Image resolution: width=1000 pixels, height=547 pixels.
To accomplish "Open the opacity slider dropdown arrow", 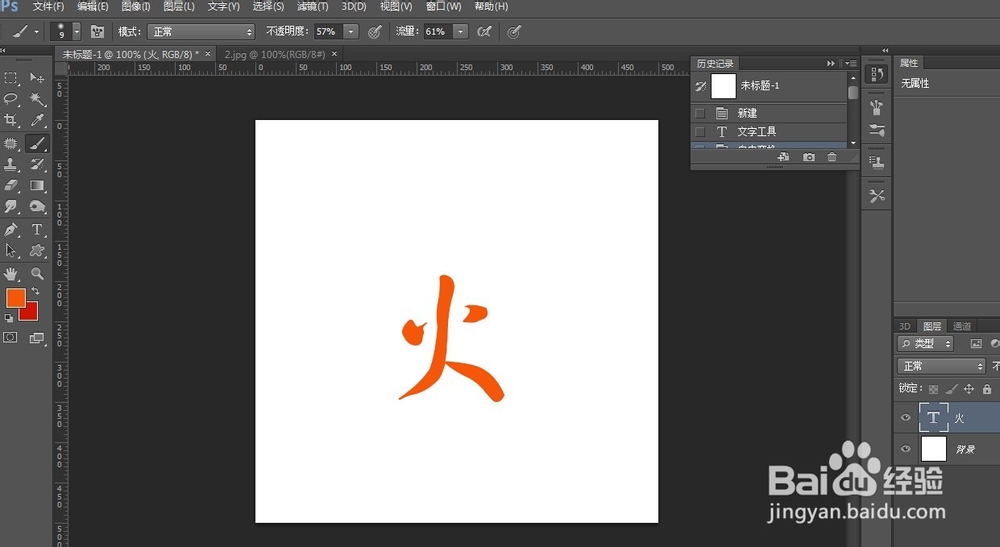I will point(351,31).
